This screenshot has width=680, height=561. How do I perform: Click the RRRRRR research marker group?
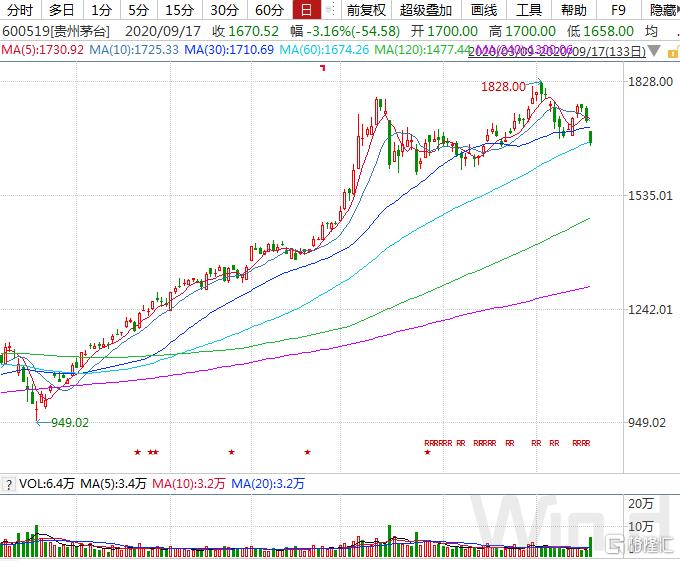coord(438,443)
